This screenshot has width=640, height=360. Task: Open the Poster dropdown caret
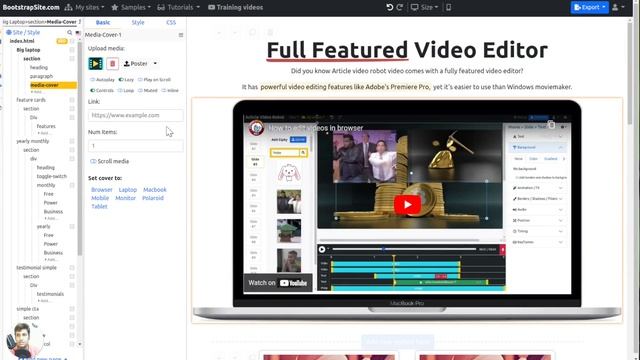pos(155,64)
